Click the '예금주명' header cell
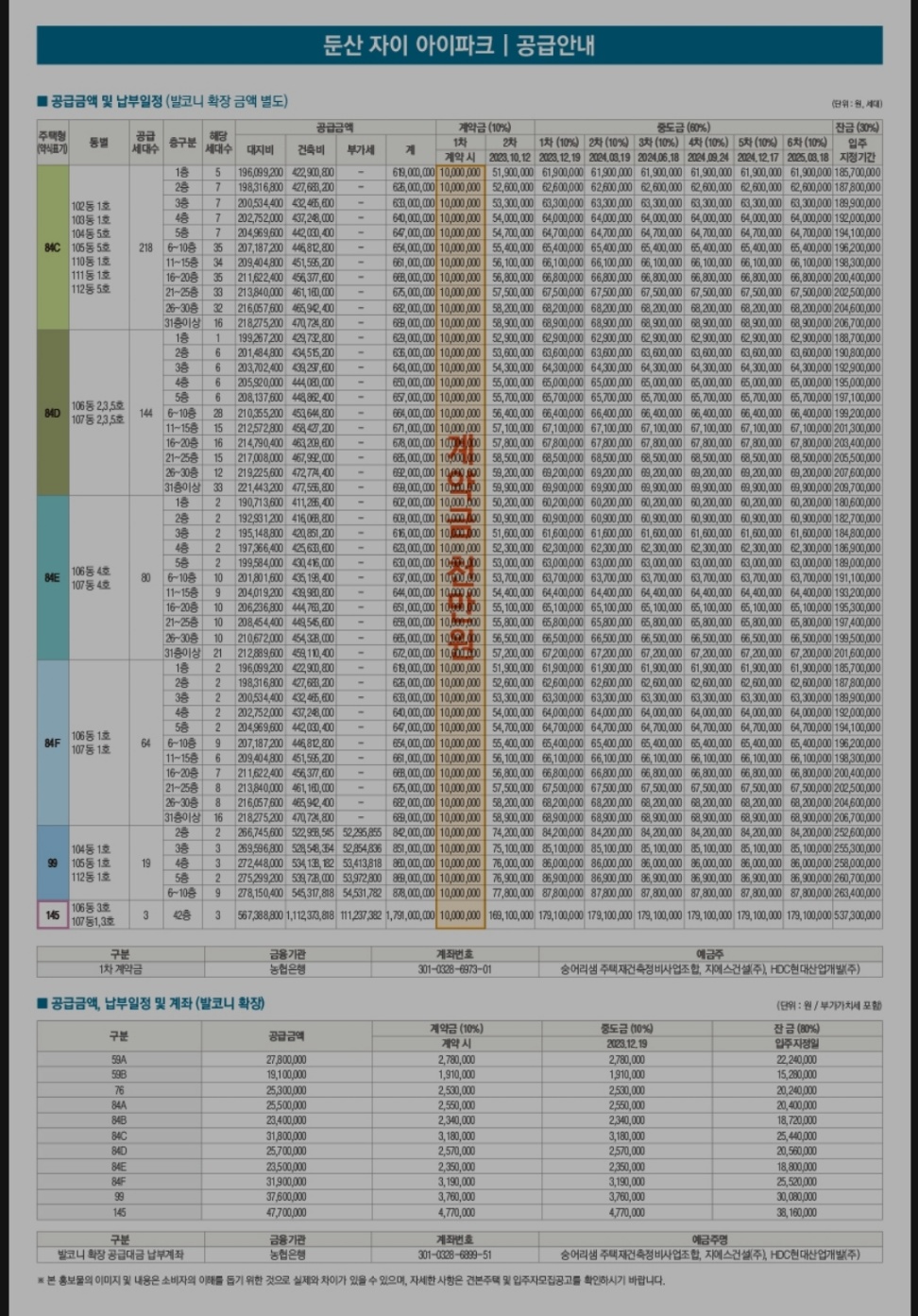Viewport: 918px width, 1316px height. point(709,1239)
